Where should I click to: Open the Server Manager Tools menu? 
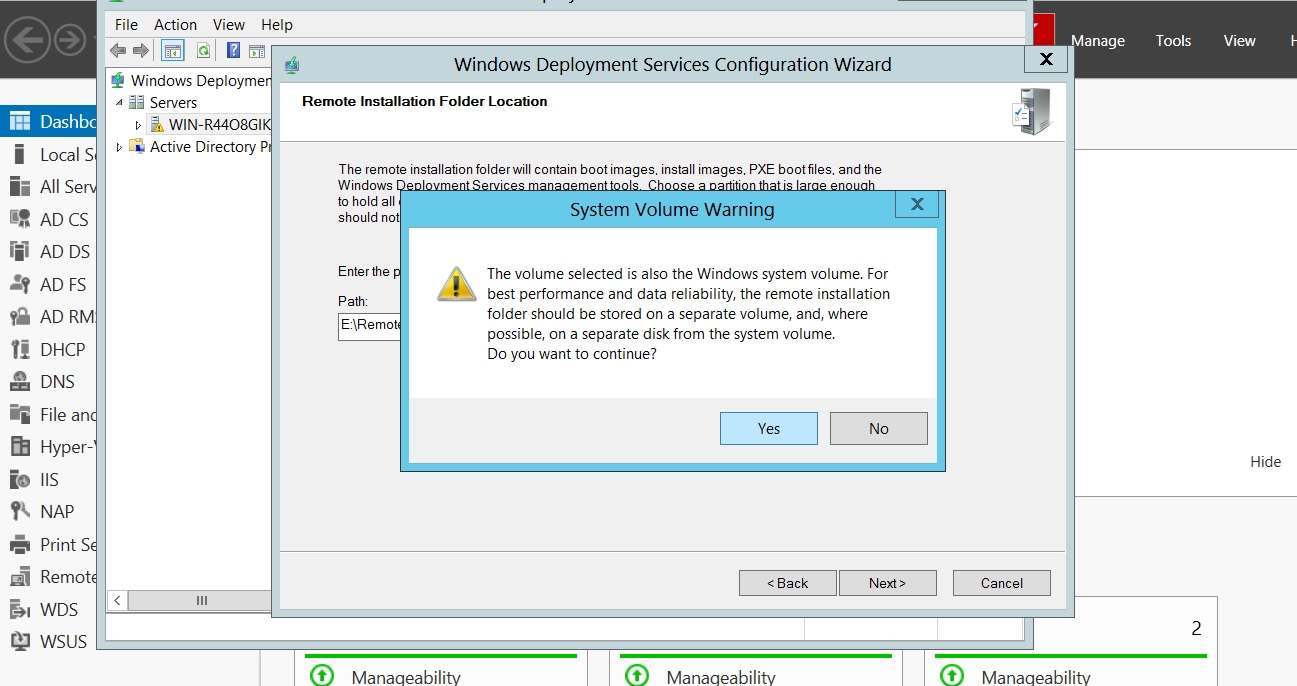click(x=1173, y=41)
